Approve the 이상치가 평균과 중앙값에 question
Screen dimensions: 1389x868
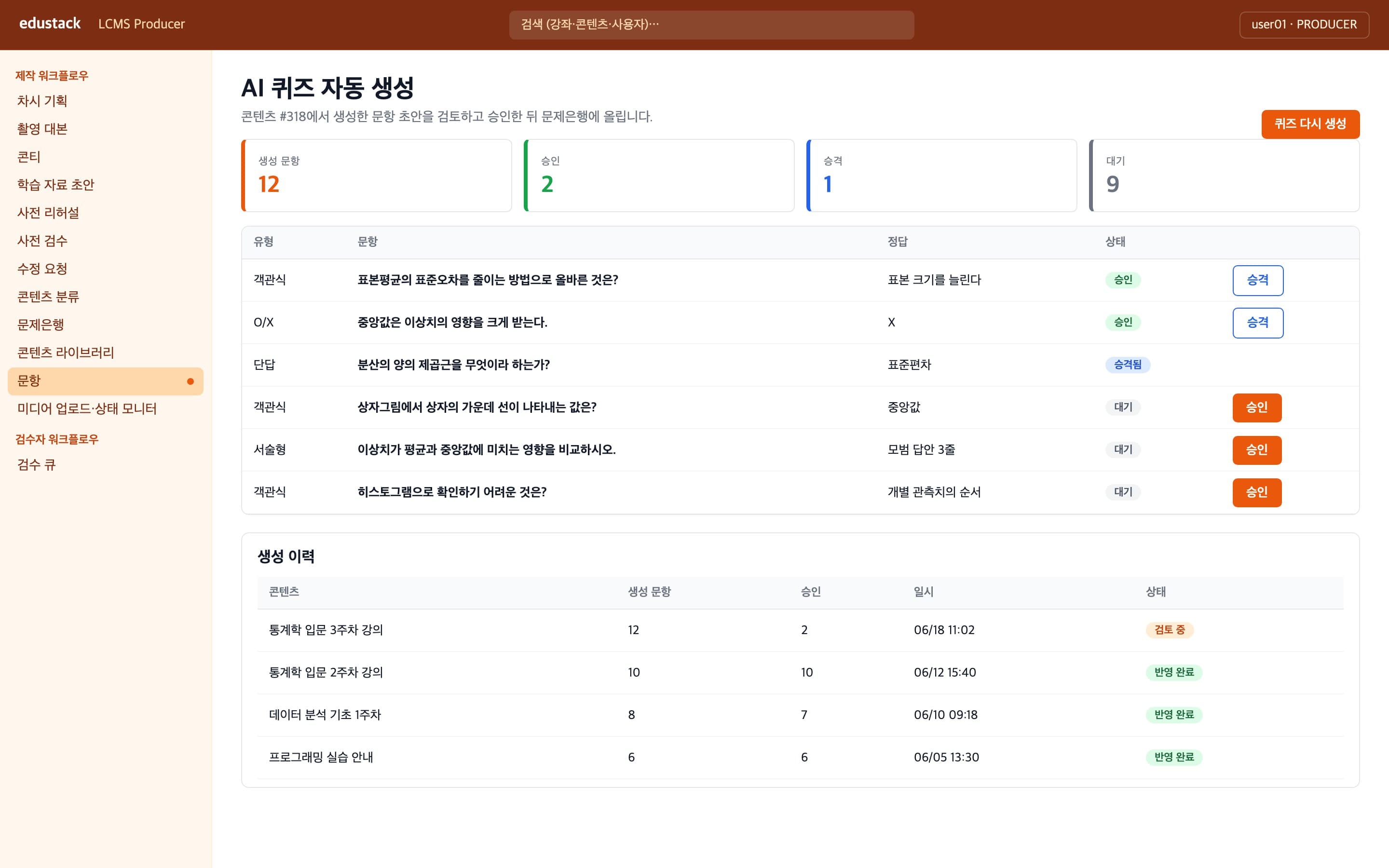pyautogui.click(x=1256, y=450)
